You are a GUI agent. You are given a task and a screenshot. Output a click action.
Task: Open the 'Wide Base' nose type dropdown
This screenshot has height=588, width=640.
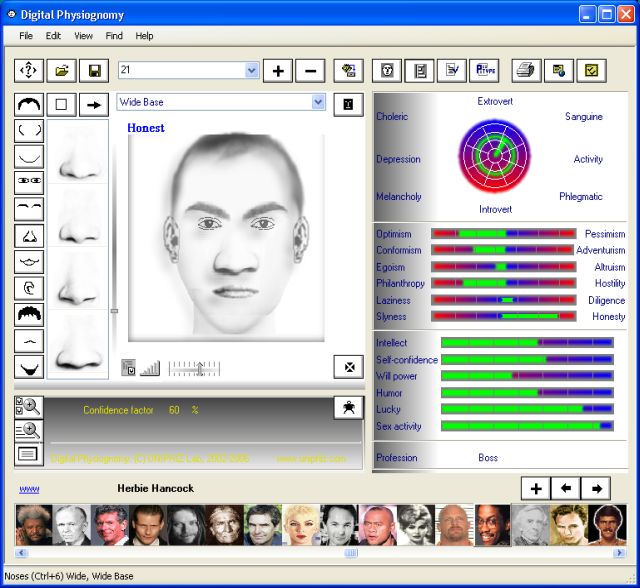coord(318,102)
